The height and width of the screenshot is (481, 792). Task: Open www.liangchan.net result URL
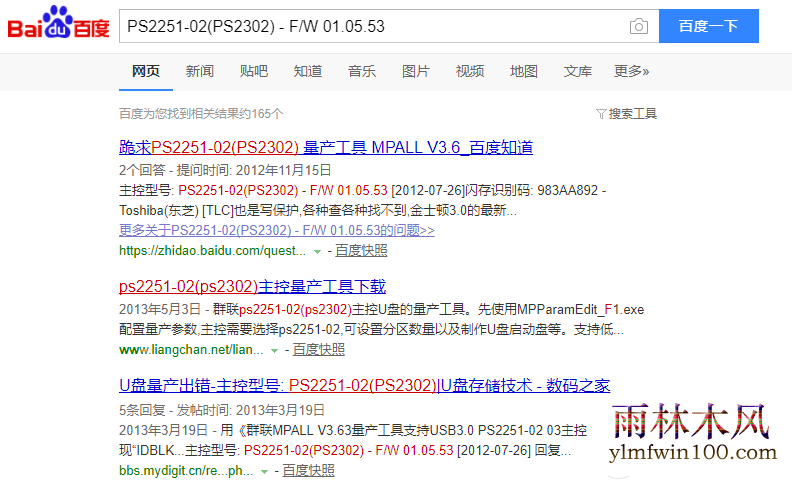[x=191, y=350]
